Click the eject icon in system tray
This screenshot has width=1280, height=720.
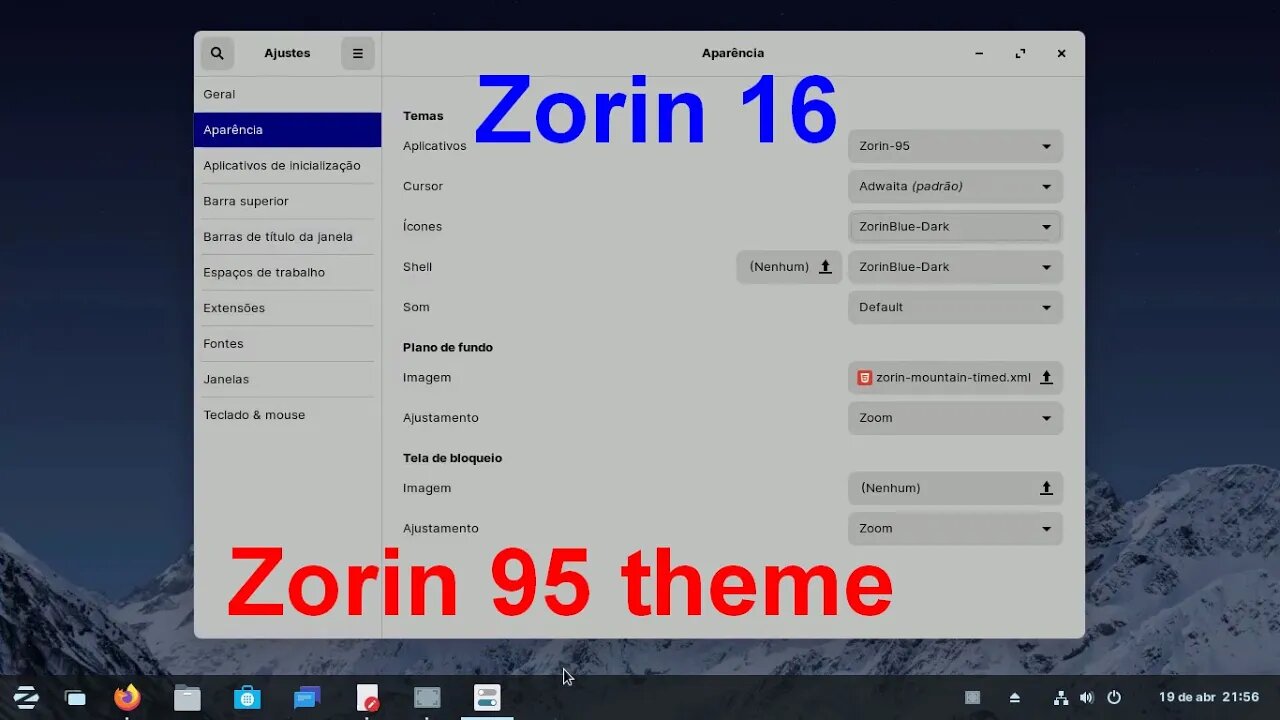pos(1015,698)
